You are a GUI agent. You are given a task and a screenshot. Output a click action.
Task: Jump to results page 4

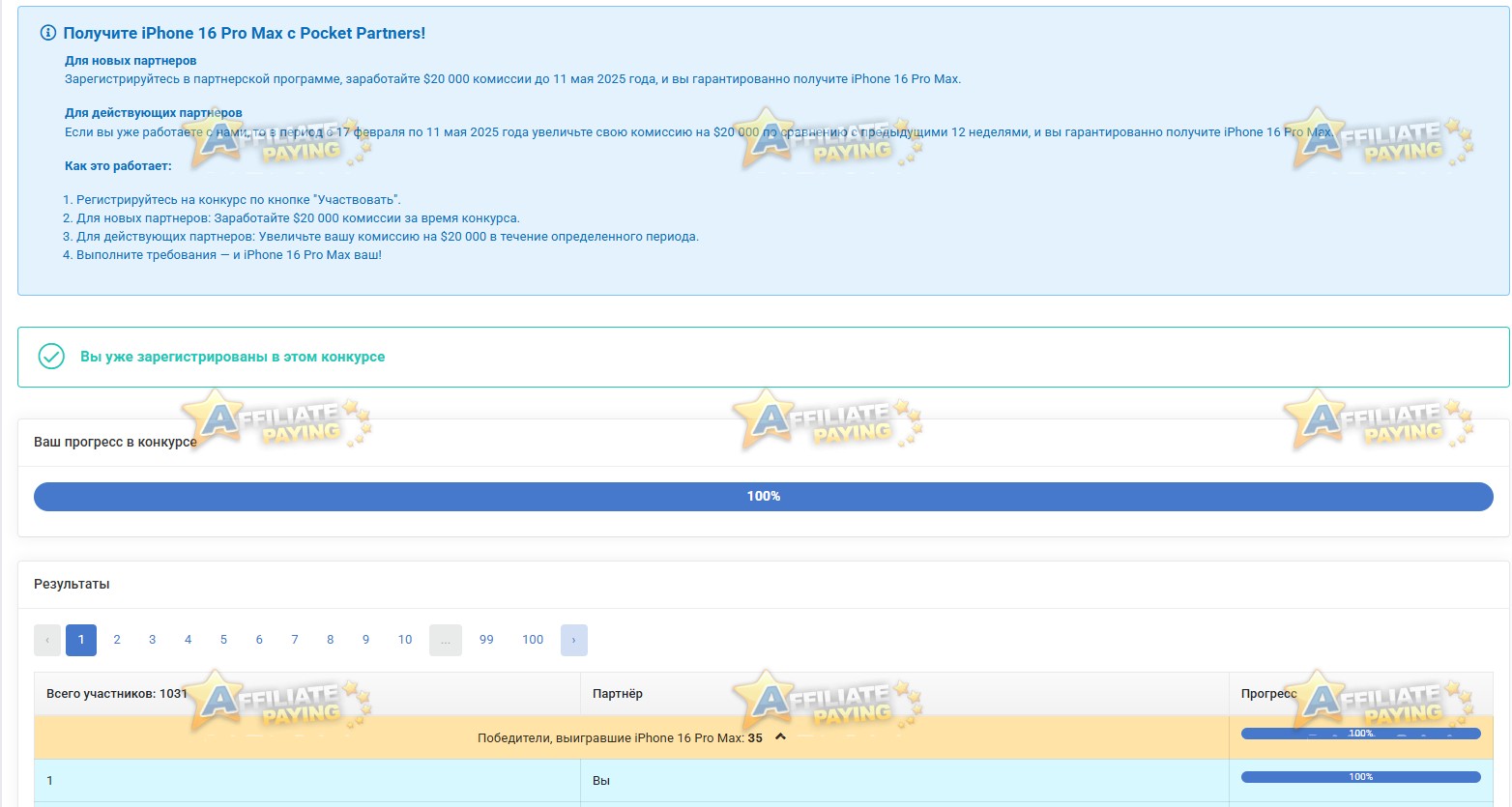point(188,640)
